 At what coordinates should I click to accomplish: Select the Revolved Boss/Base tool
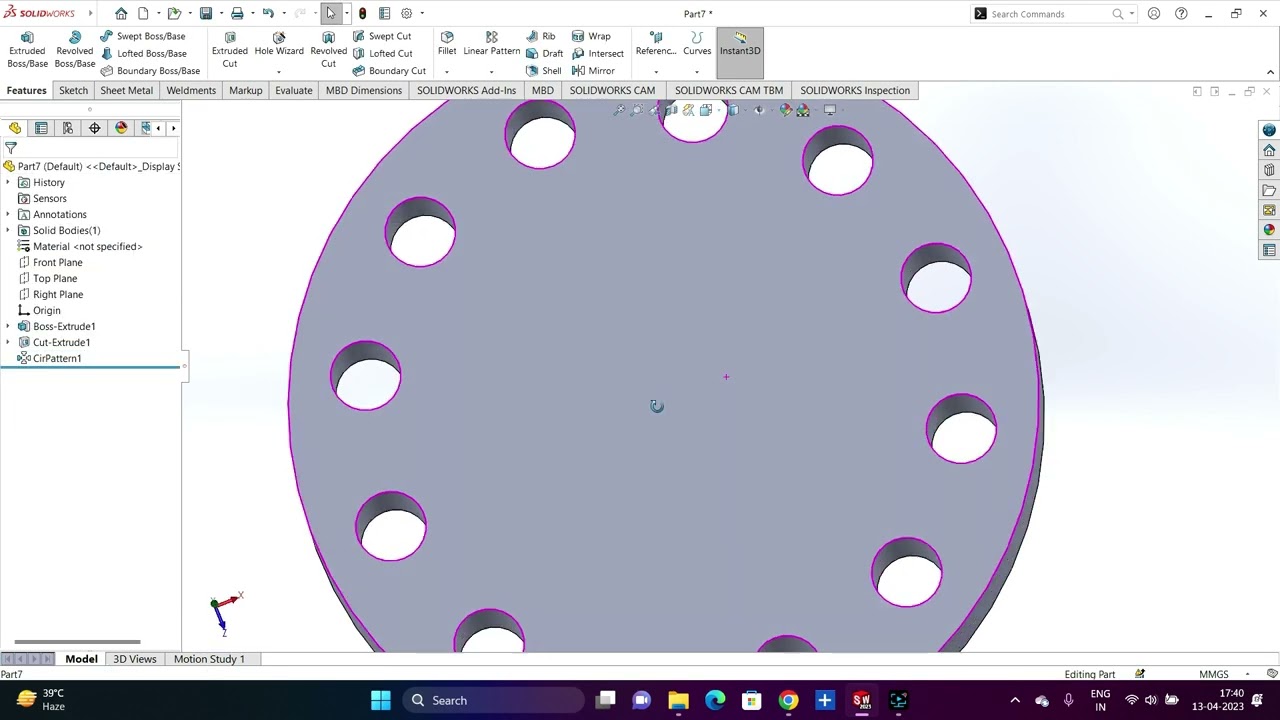[x=74, y=50]
